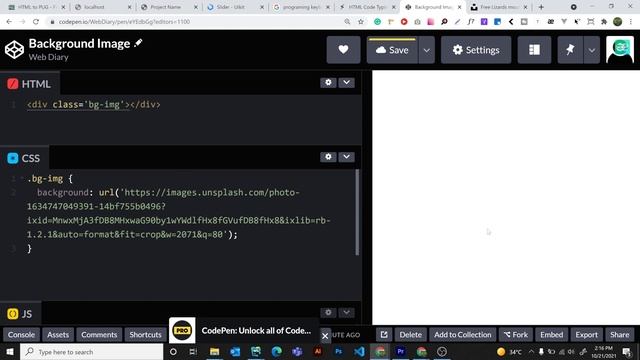Screen dimensions: 640x360
Task: Select the HTML editor tab
Action: [29, 84]
